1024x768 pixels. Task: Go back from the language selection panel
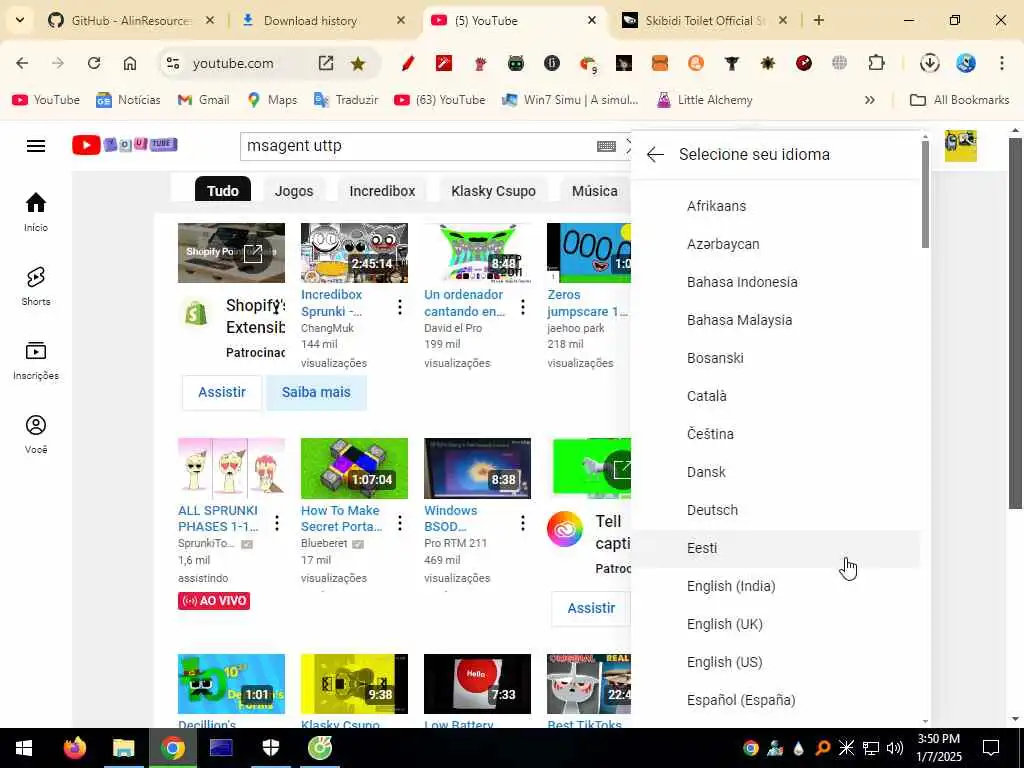click(x=655, y=155)
